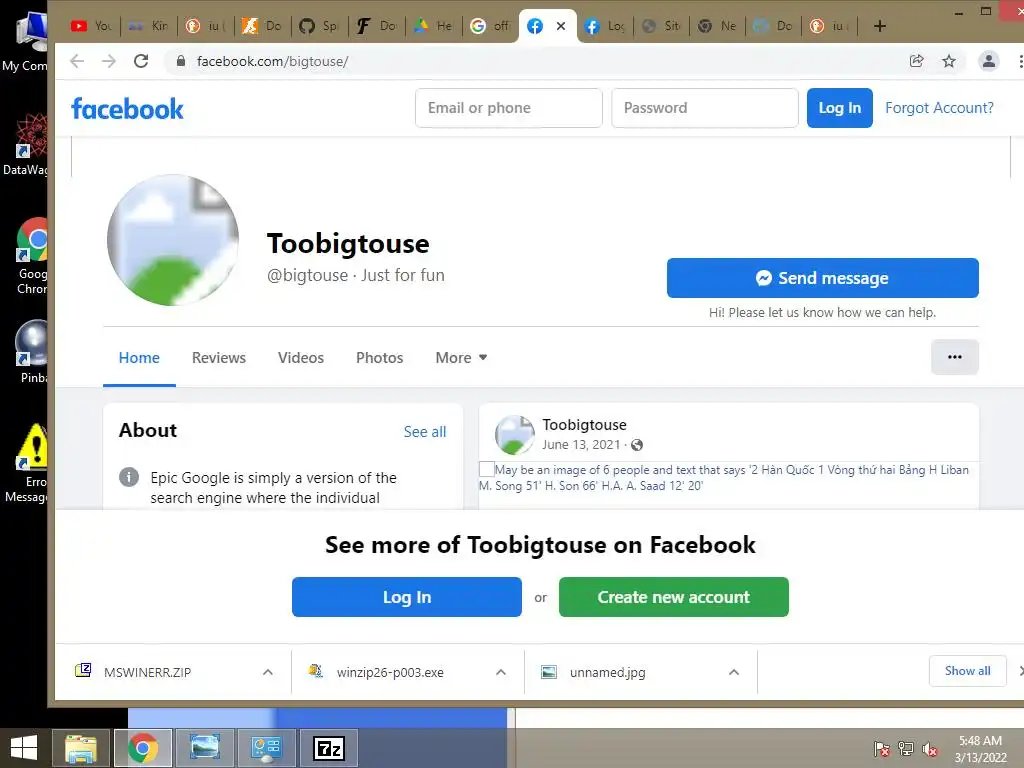Open a new tab with the plus icon
The height and width of the screenshot is (768, 1024).
point(880,26)
